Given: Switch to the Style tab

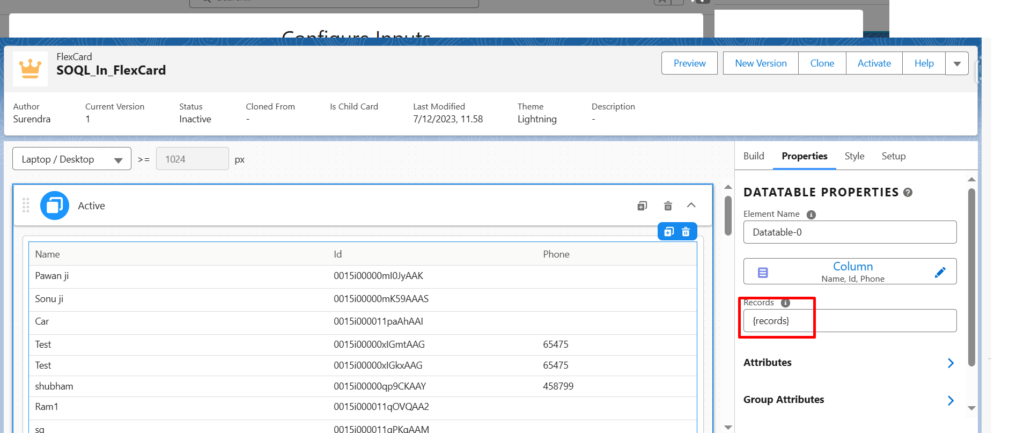Looking at the screenshot, I should (x=854, y=156).
